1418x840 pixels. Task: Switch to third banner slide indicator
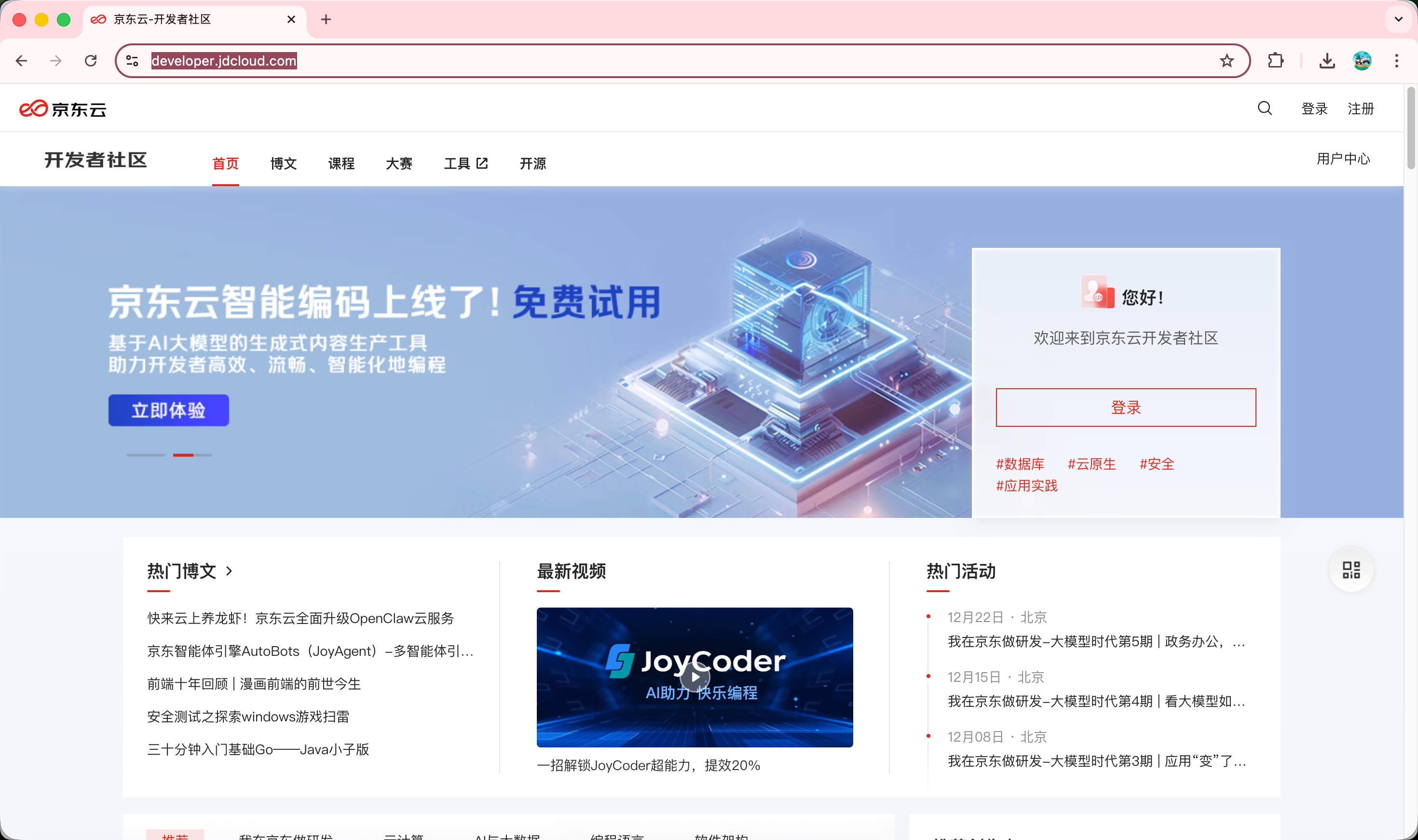pos(203,455)
